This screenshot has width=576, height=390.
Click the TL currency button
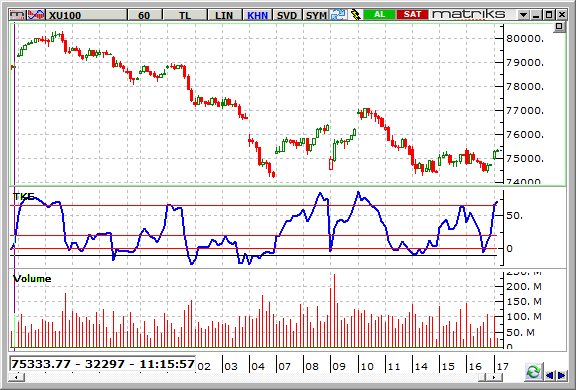coord(185,15)
